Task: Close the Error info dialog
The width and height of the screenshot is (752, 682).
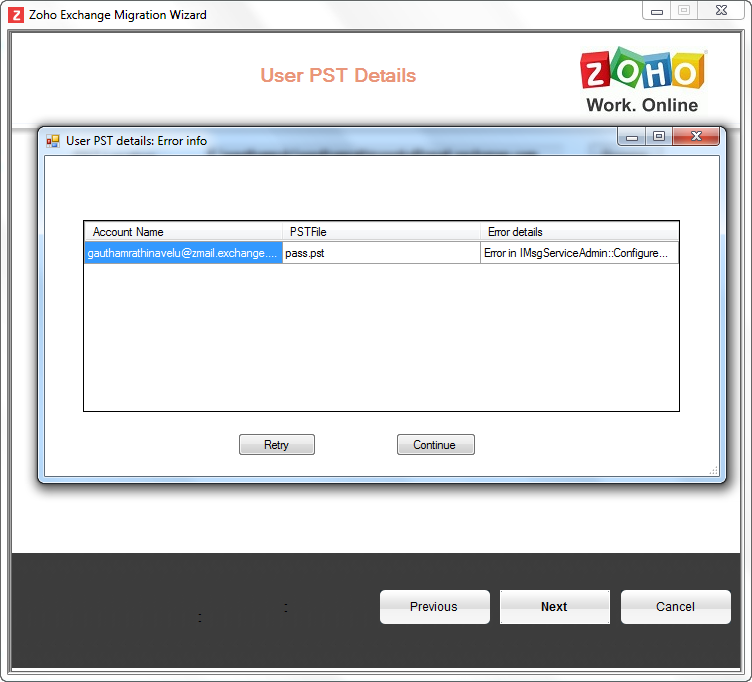Action: 696,136
